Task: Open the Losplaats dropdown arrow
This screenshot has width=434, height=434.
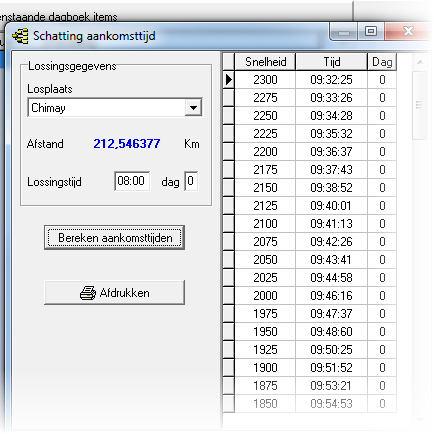Action: 193,108
